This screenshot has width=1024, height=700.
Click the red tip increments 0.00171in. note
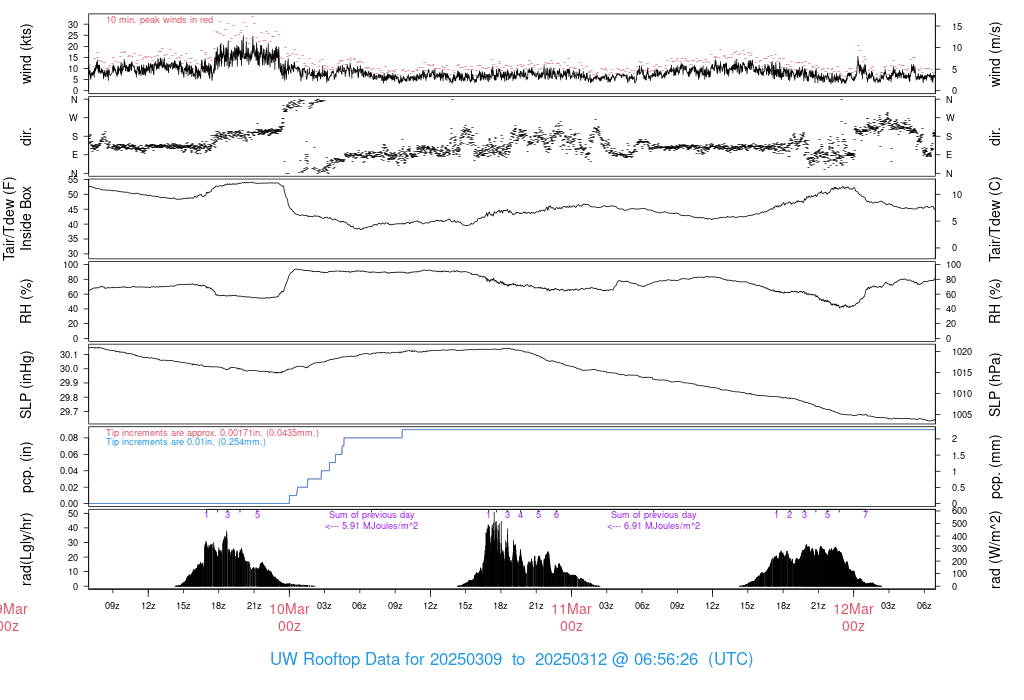click(x=212, y=433)
